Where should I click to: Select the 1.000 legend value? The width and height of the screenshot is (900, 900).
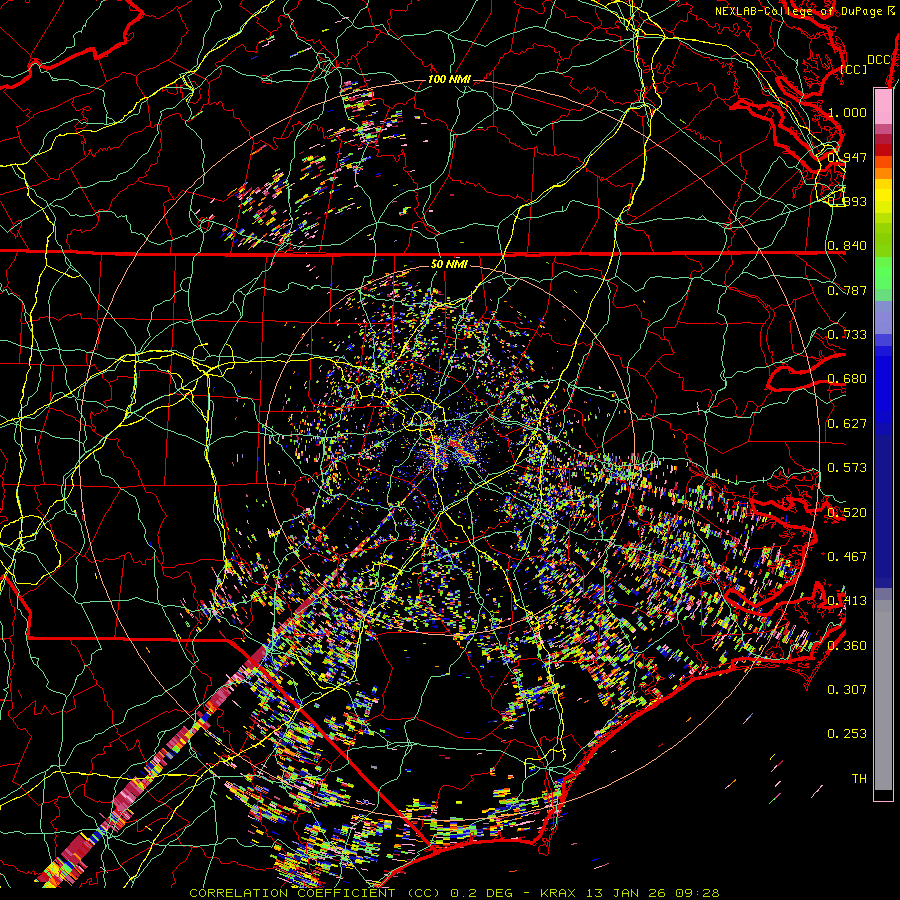tap(847, 112)
